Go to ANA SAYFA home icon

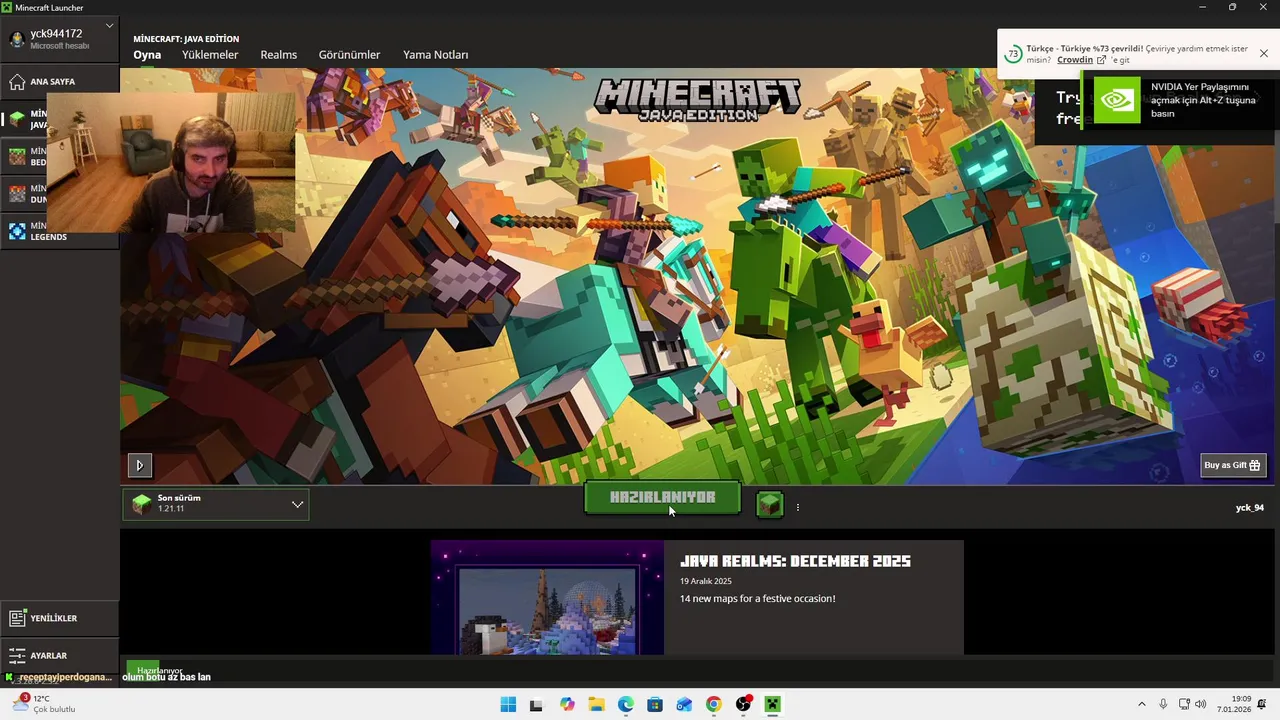tap(17, 81)
